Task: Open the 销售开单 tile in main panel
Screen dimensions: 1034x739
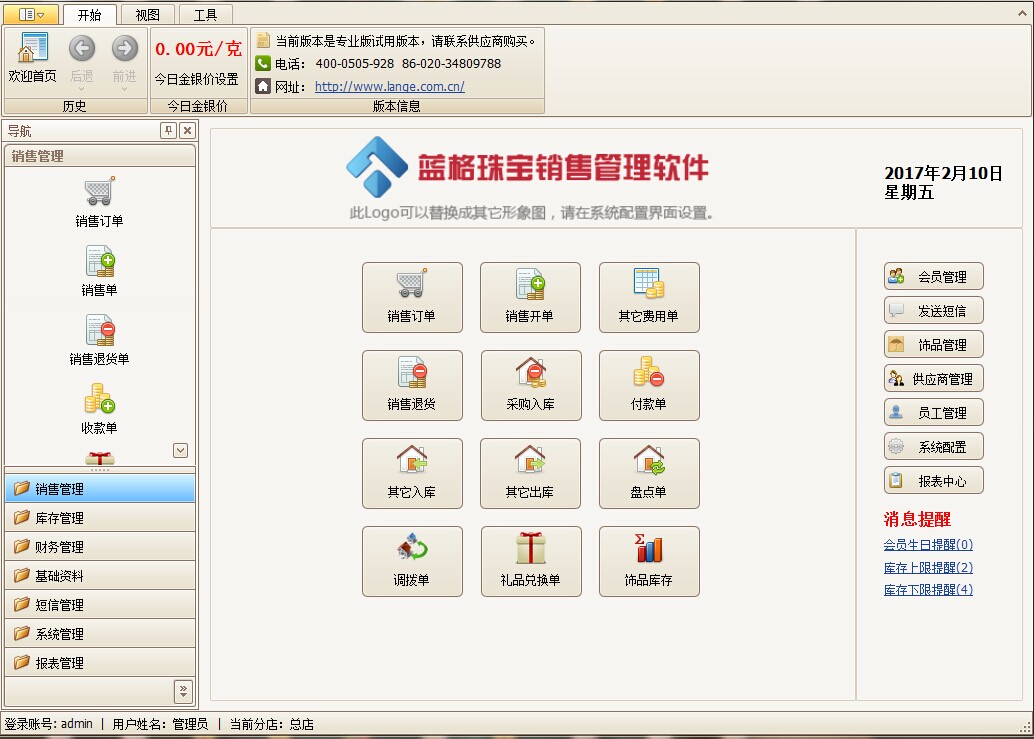Action: (530, 297)
